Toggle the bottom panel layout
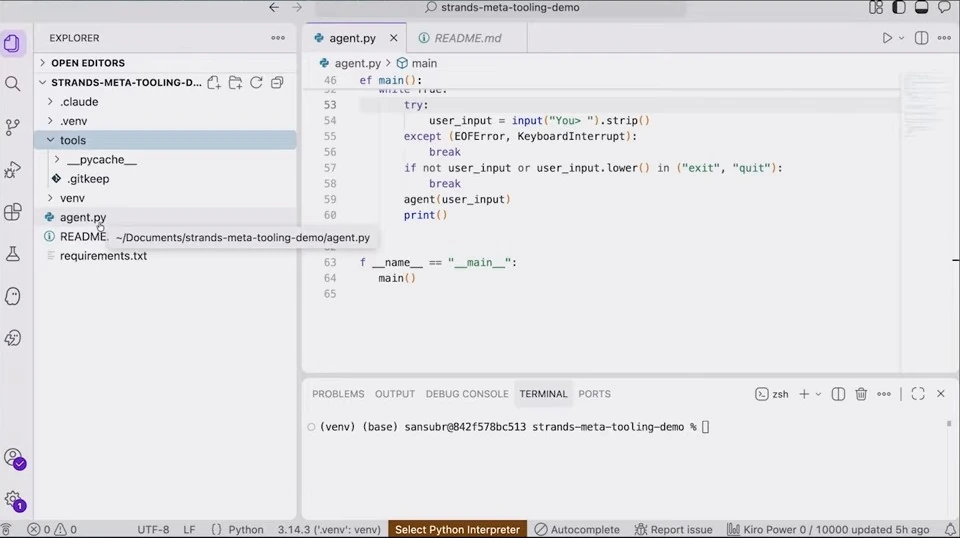Viewport: 960px width, 538px height. click(921, 7)
